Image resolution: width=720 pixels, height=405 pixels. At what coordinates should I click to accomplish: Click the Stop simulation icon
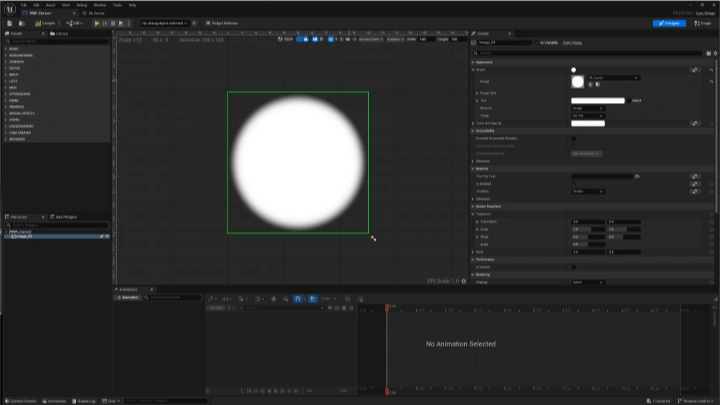click(113, 23)
